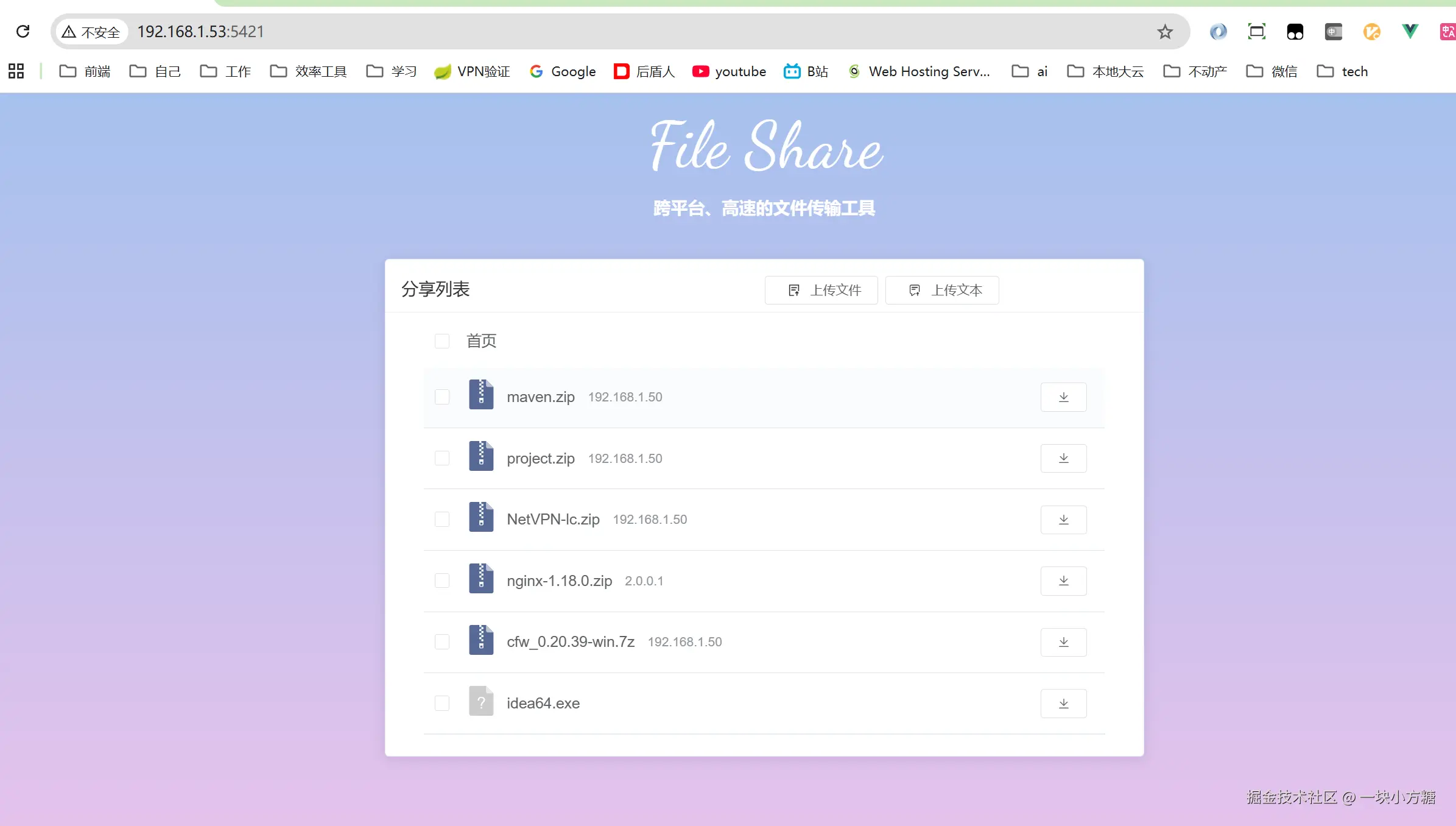This screenshot has height=826, width=1456.
Task: Download NetVPN-lc.zip using the download icon
Action: 1063,520
